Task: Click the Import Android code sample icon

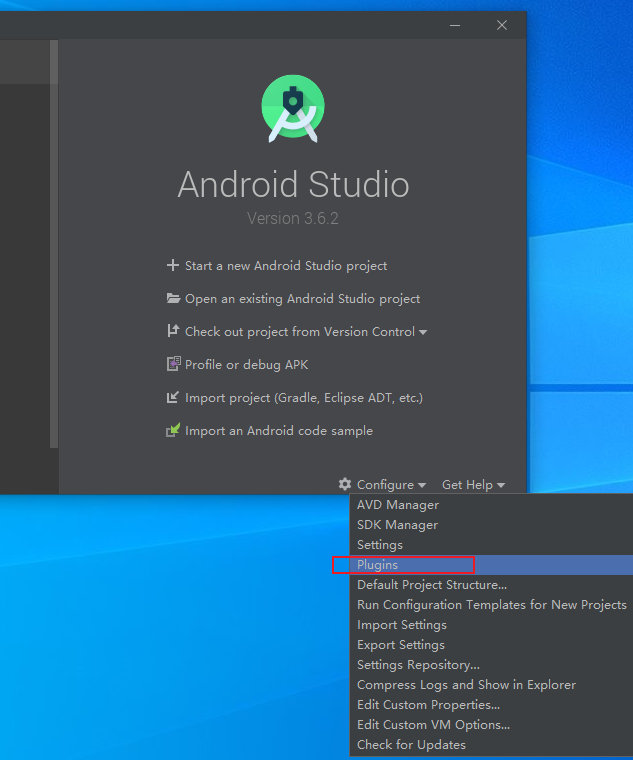Action: coord(173,430)
